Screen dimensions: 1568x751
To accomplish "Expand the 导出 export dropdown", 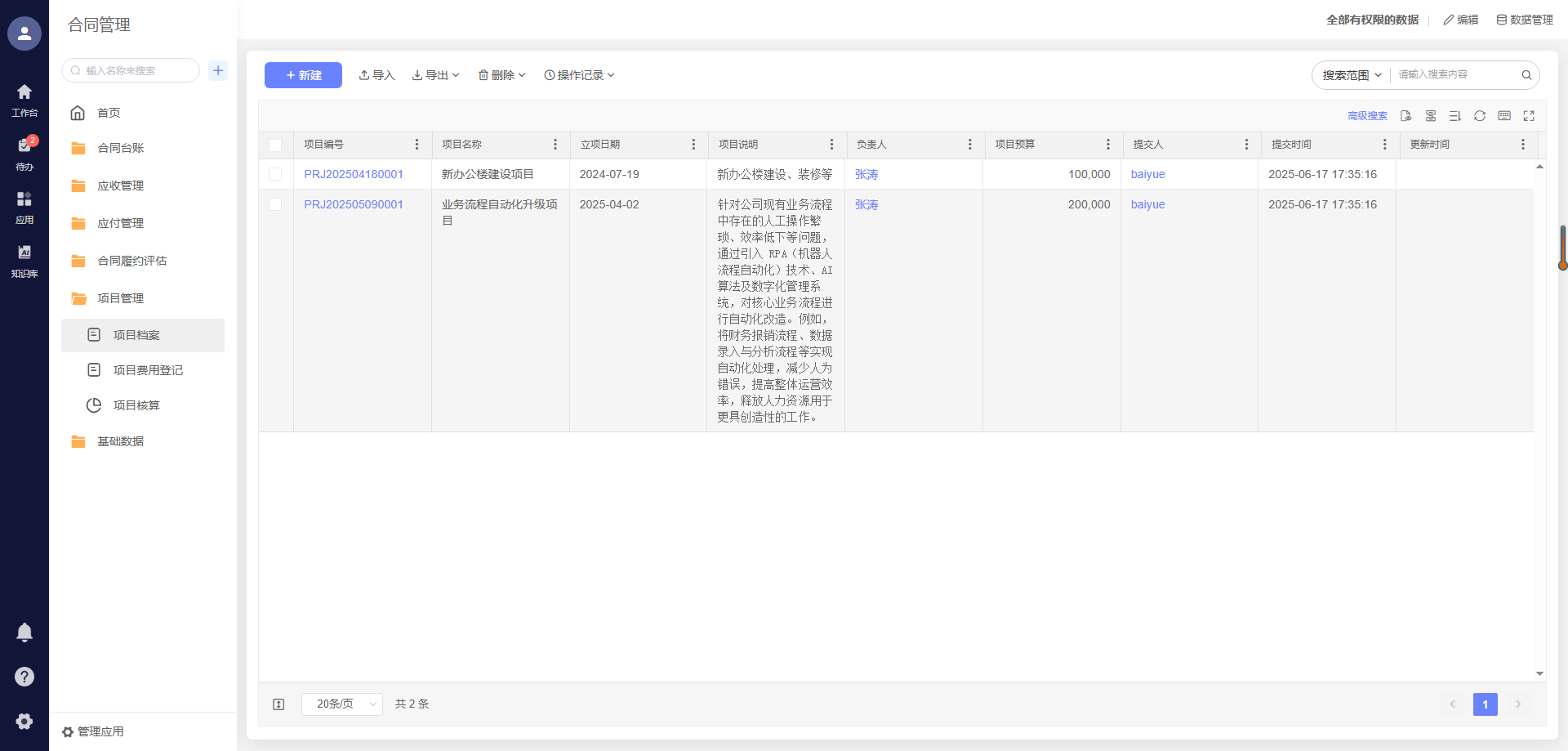I will (x=436, y=75).
